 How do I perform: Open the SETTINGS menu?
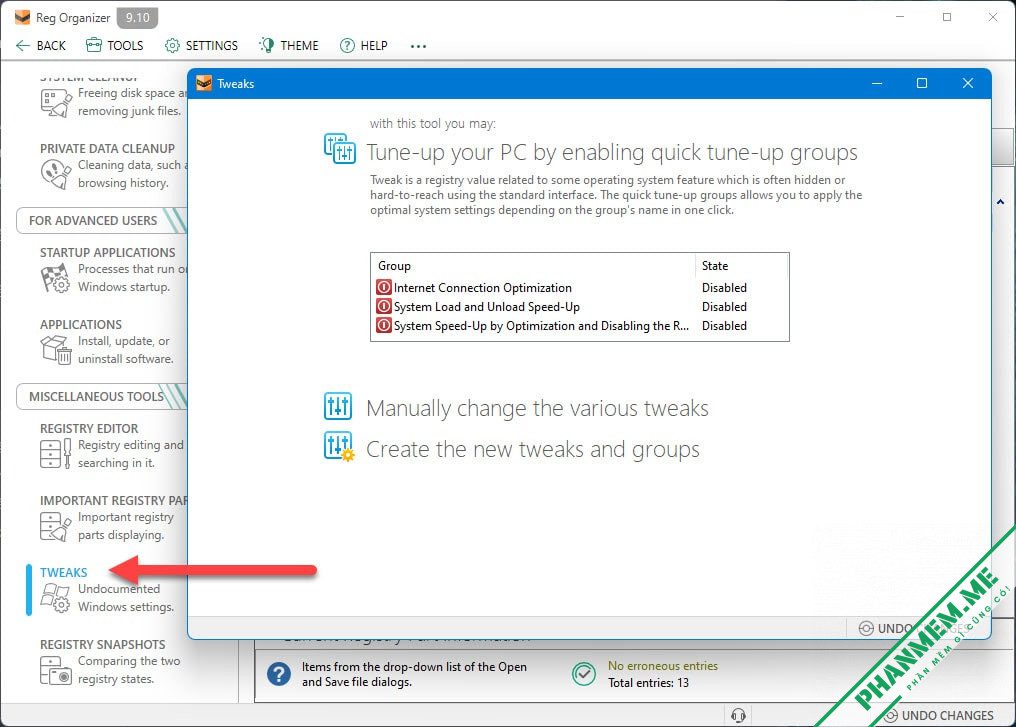pyautogui.click(x=201, y=45)
